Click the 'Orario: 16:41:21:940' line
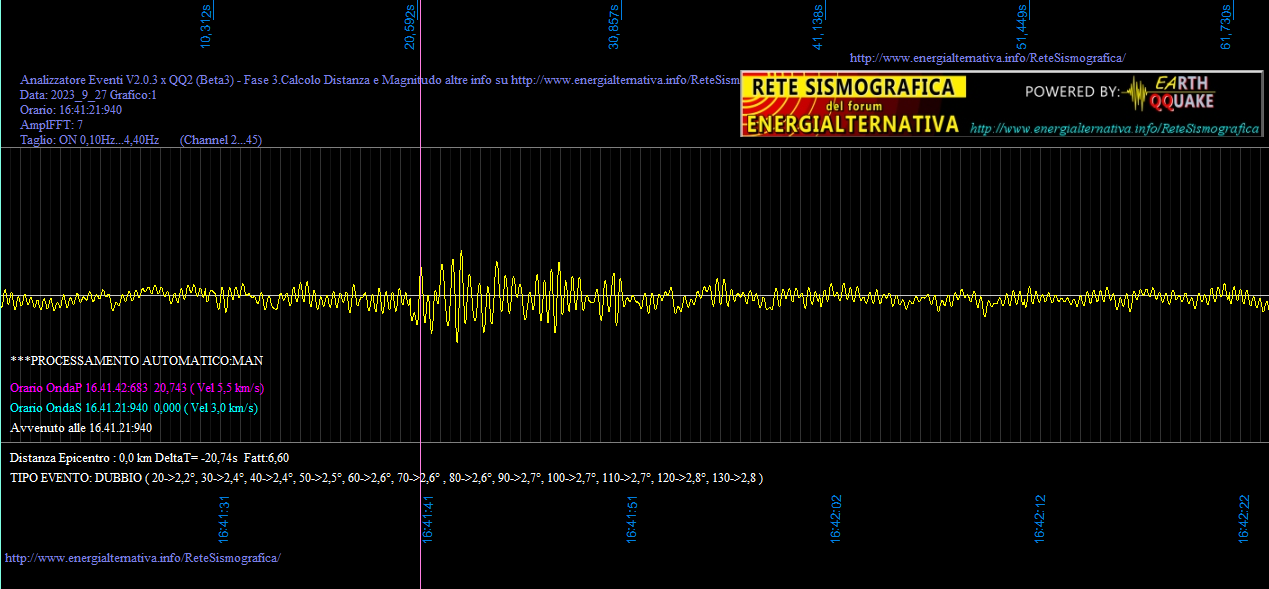The image size is (1269, 589). pos(71,110)
